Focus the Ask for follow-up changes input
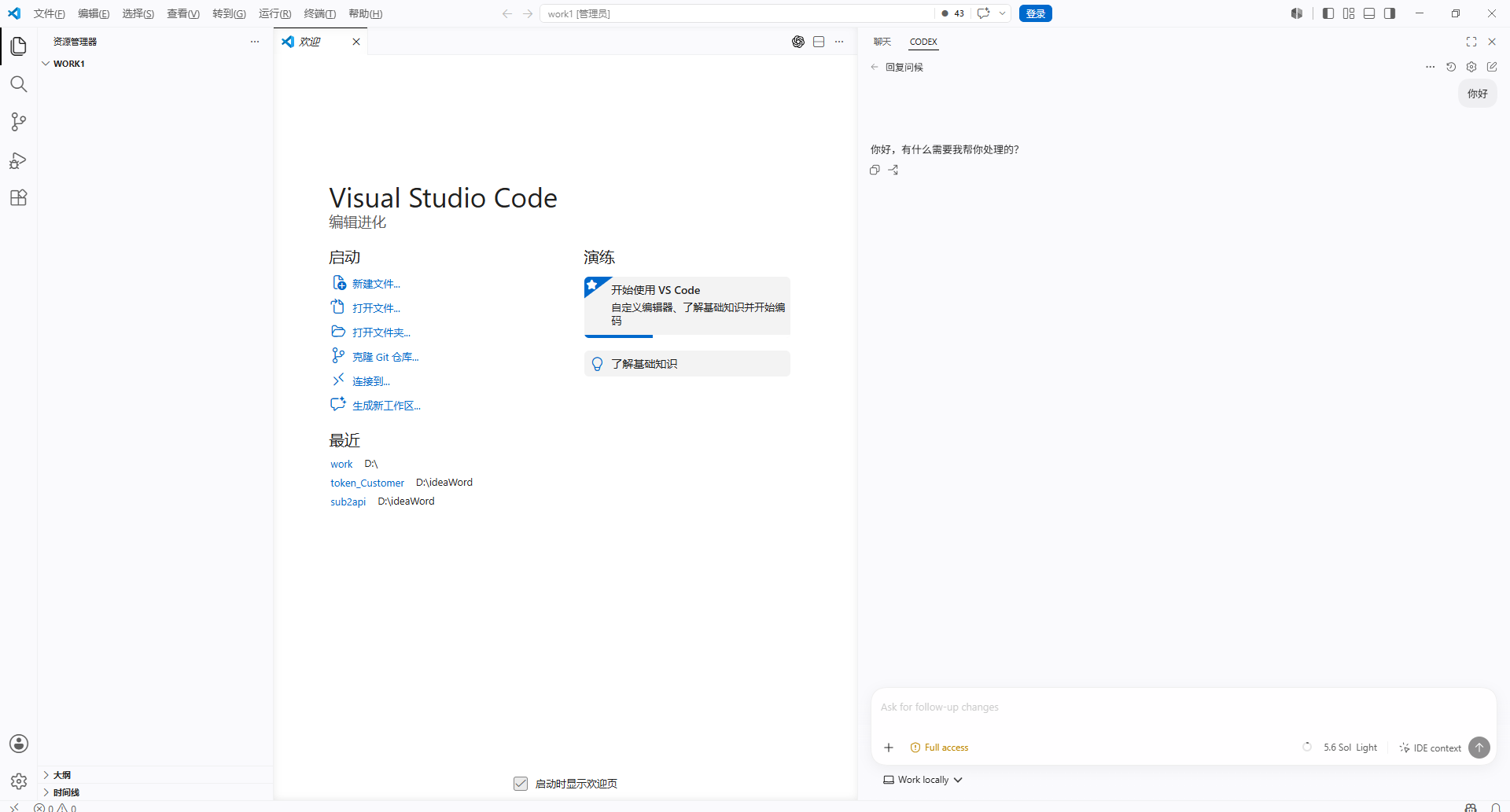Viewport: 1510px width, 812px height. coord(1183,707)
